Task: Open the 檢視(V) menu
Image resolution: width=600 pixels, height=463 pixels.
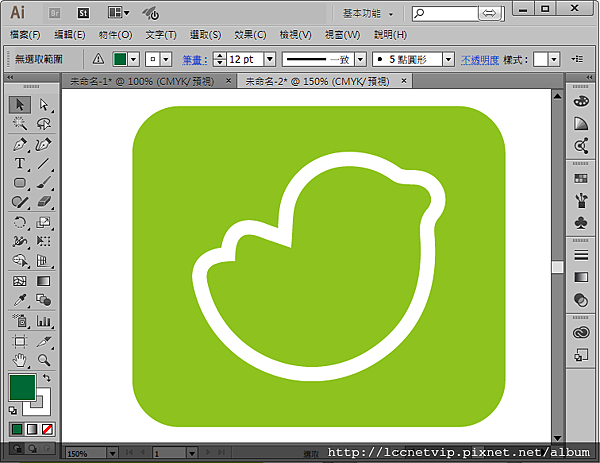Action: point(295,35)
